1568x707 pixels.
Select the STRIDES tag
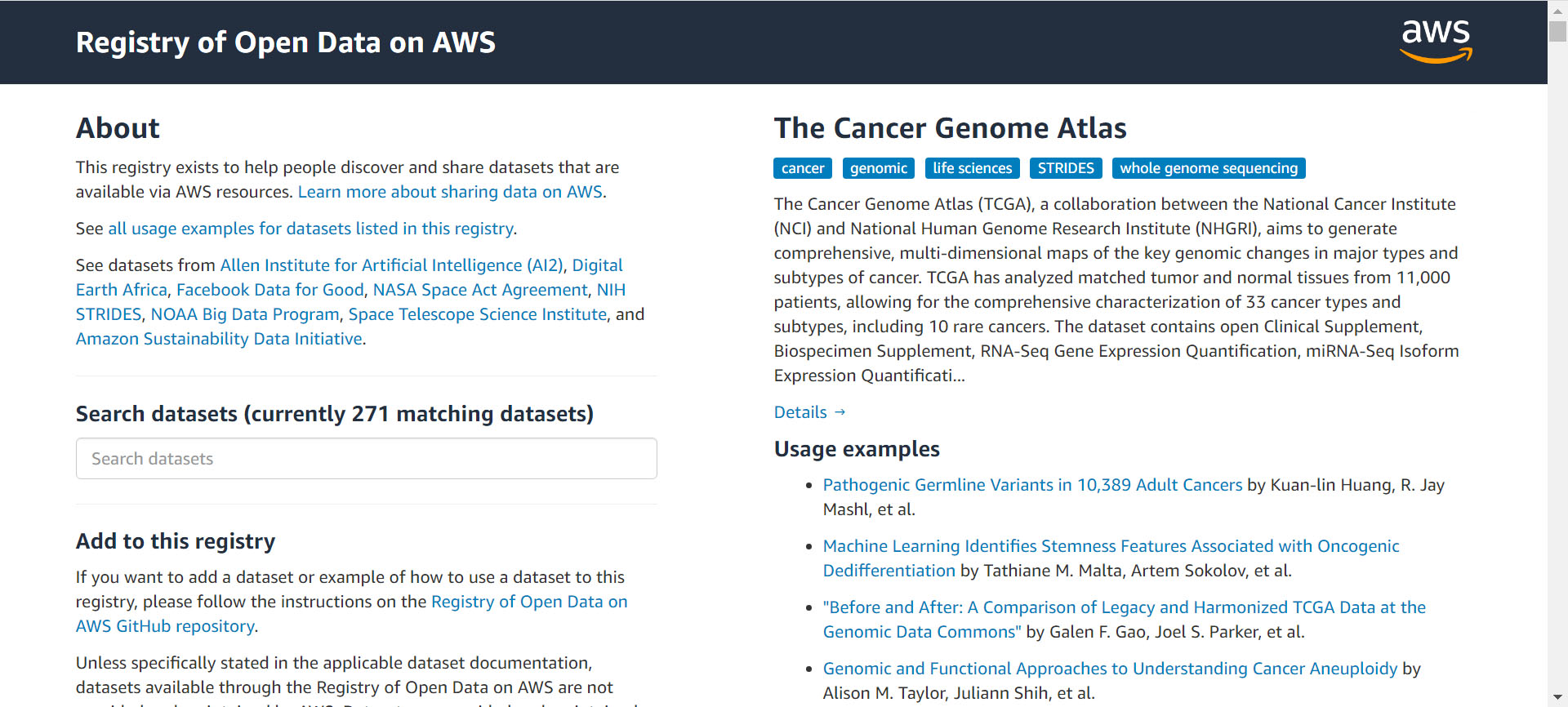pos(1066,168)
